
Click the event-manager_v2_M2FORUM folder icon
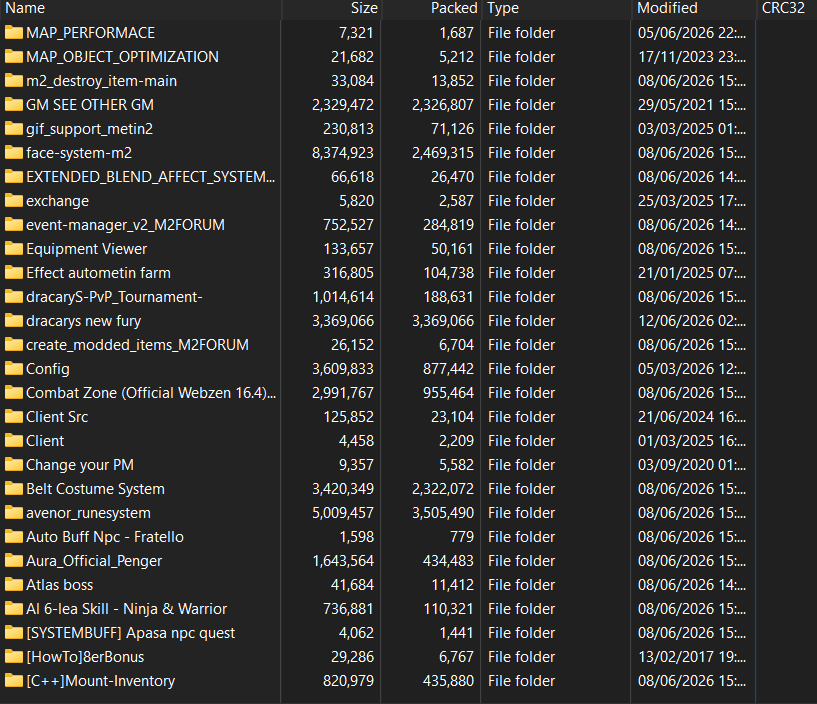tap(14, 225)
